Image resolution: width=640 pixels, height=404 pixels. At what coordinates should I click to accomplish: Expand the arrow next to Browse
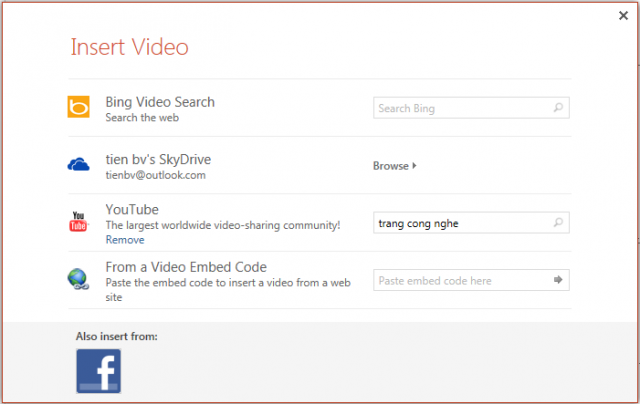click(414, 166)
